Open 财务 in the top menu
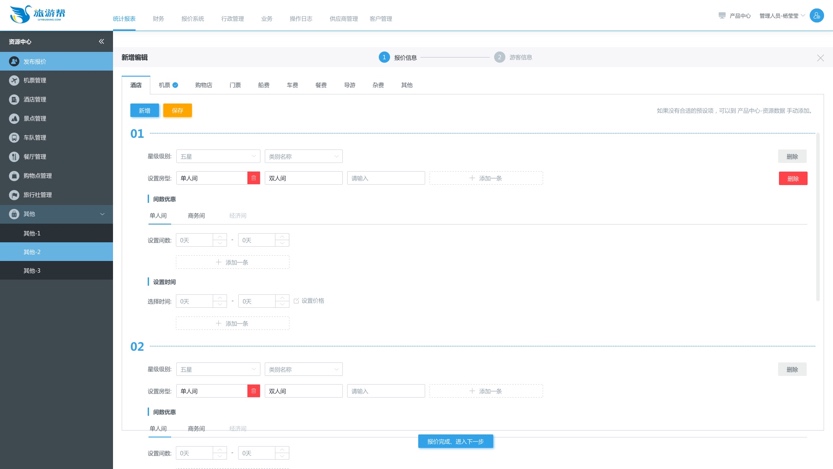Viewport: 833px width, 469px height. pos(158,18)
